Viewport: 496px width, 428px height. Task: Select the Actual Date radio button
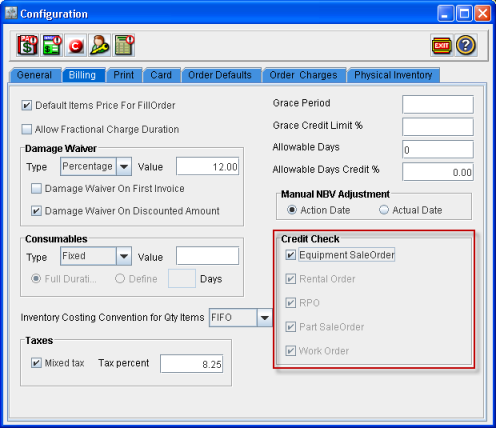click(x=384, y=210)
